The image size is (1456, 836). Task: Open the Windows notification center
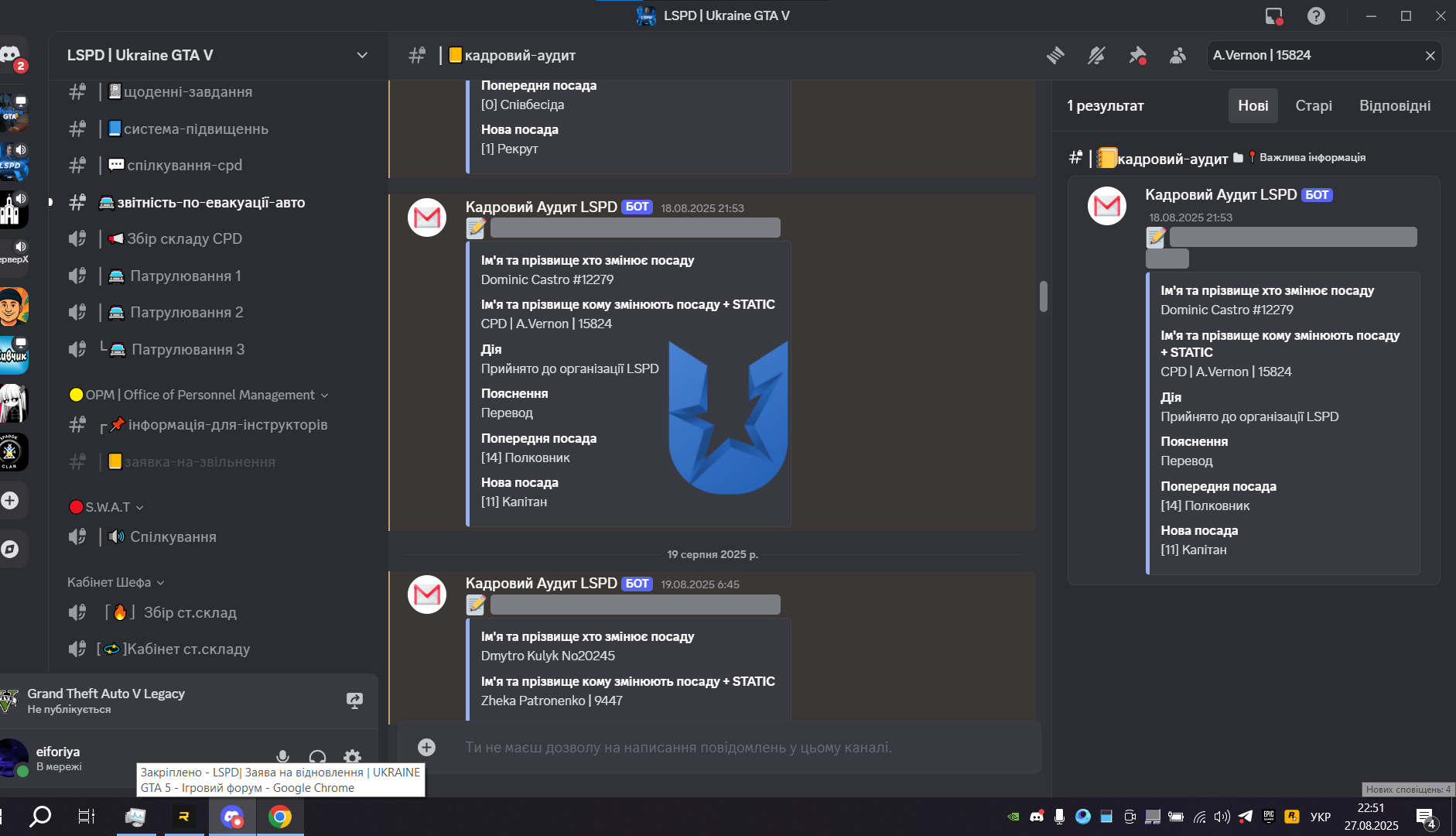click(1427, 817)
